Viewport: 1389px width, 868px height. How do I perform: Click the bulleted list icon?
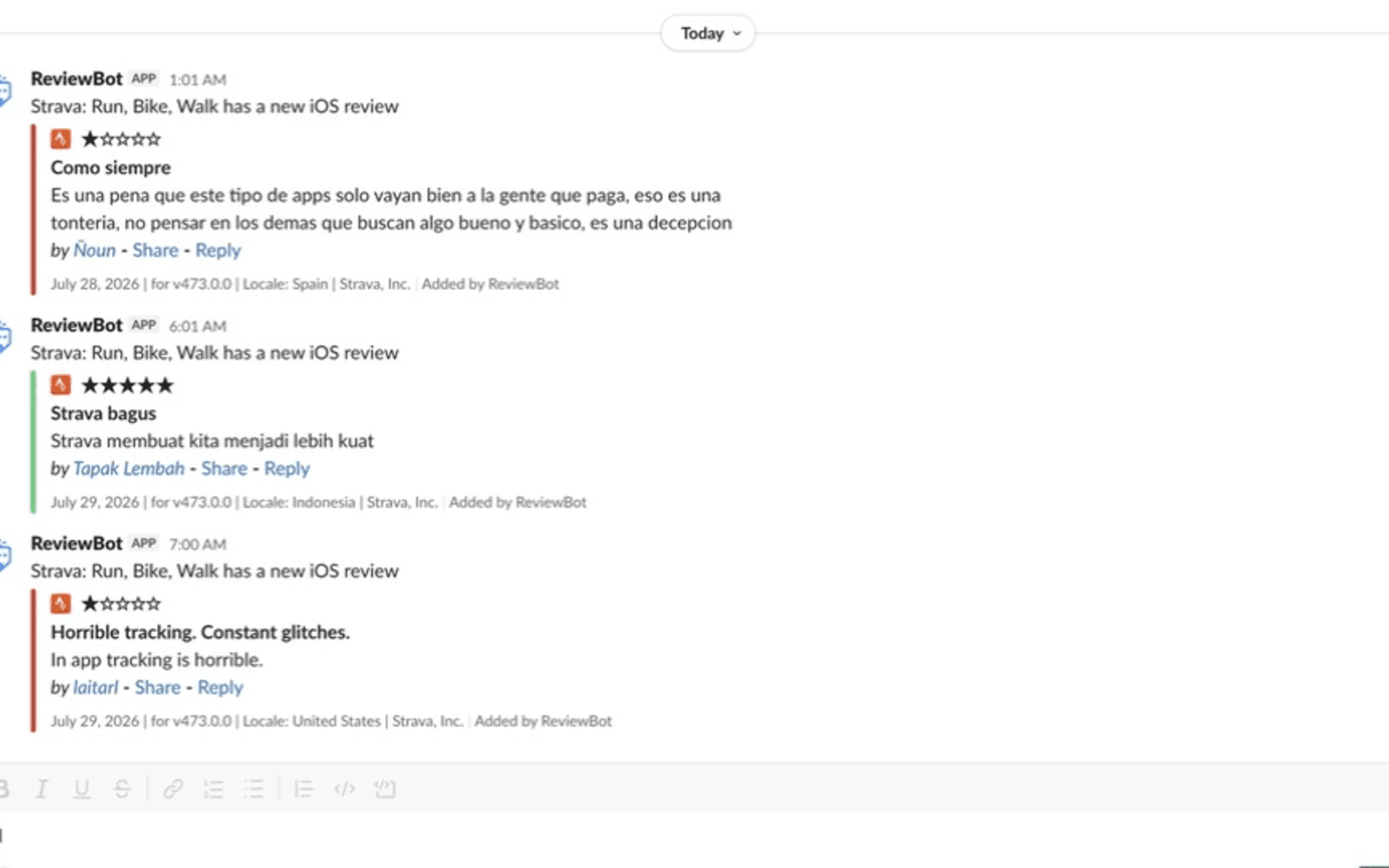(x=253, y=788)
